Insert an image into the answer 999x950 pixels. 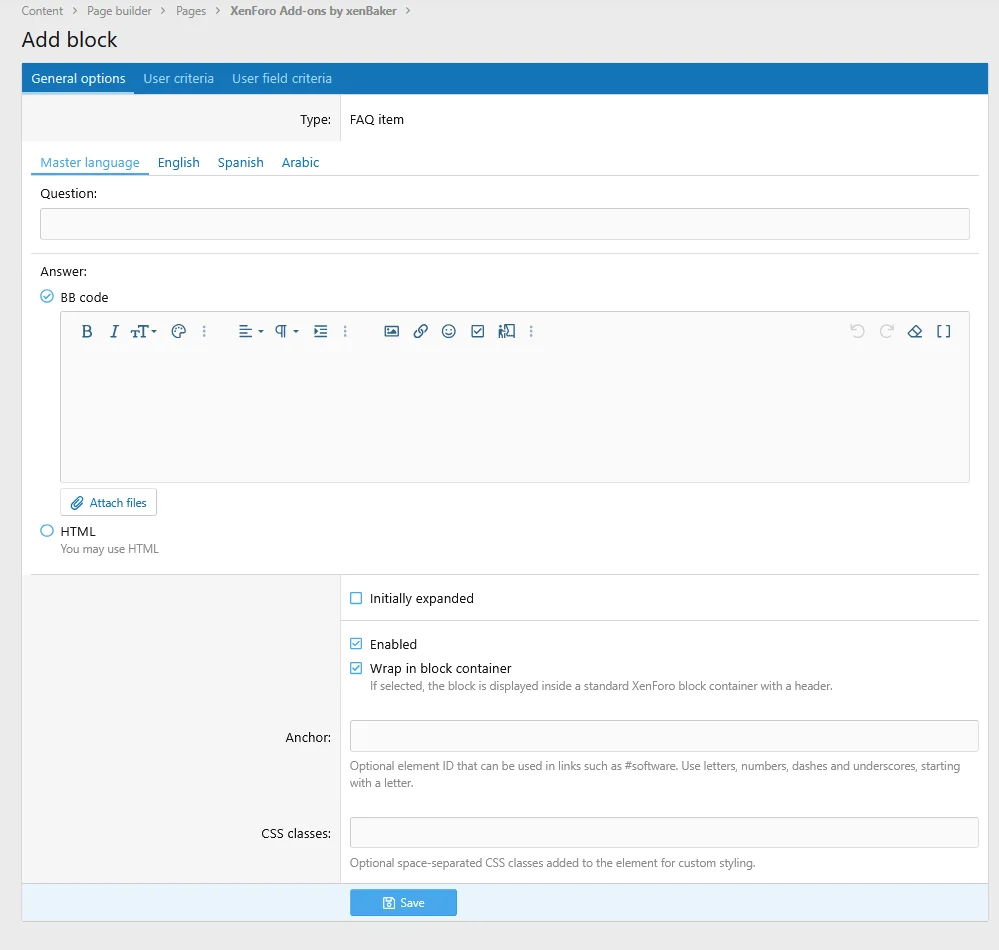click(391, 331)
